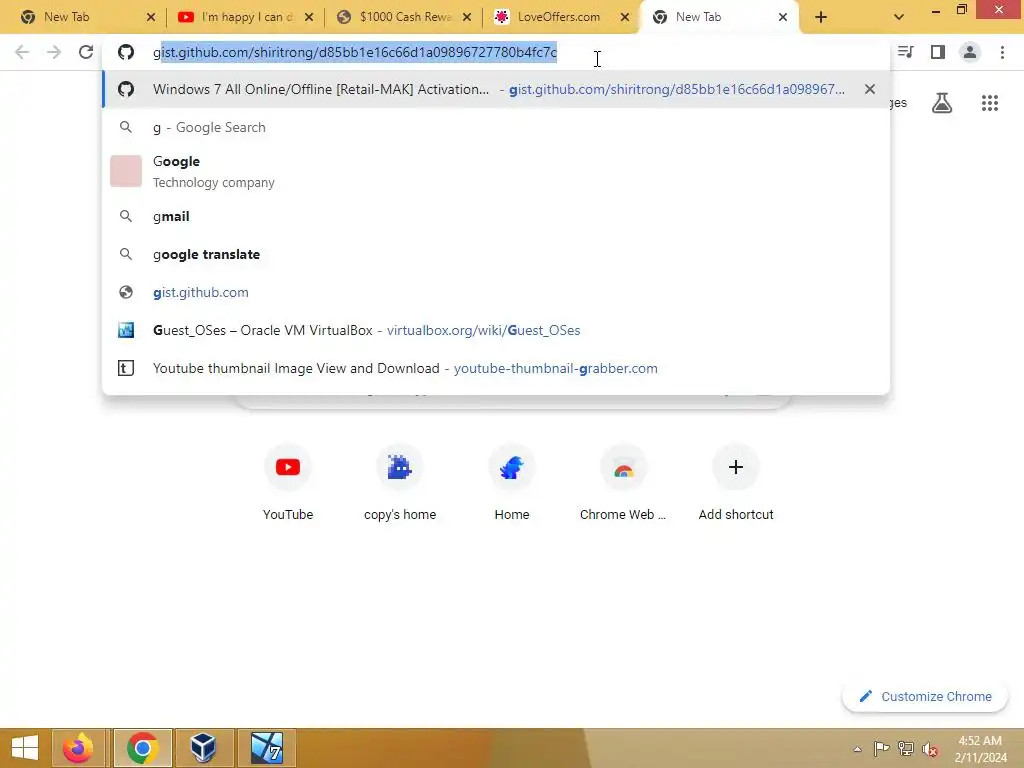Launch Firefox from the taskbar
Viewport: 1024px width, 768px height.
78,748
